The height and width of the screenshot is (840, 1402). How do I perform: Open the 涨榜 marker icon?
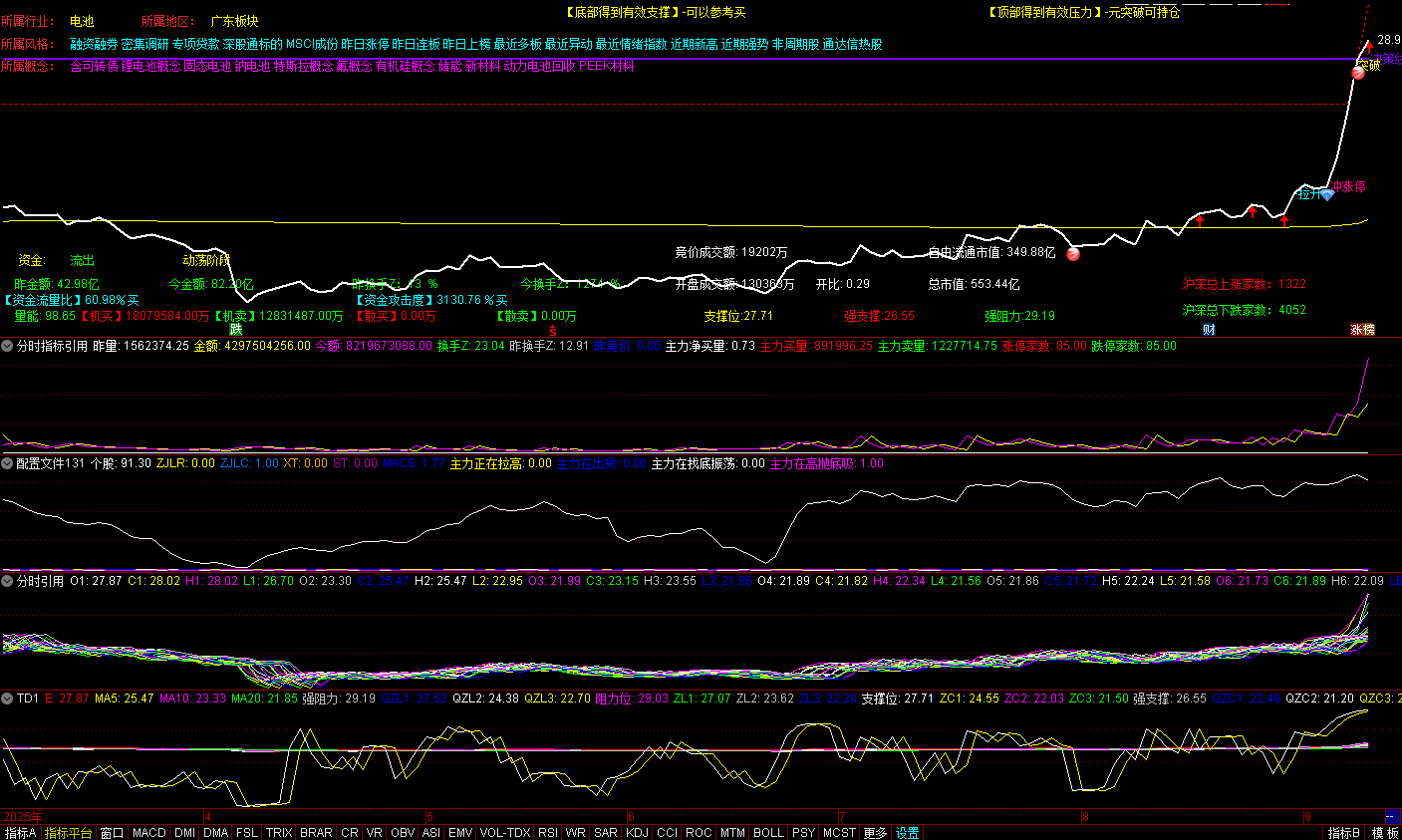pyautogui.click(x=1362, y=329)
